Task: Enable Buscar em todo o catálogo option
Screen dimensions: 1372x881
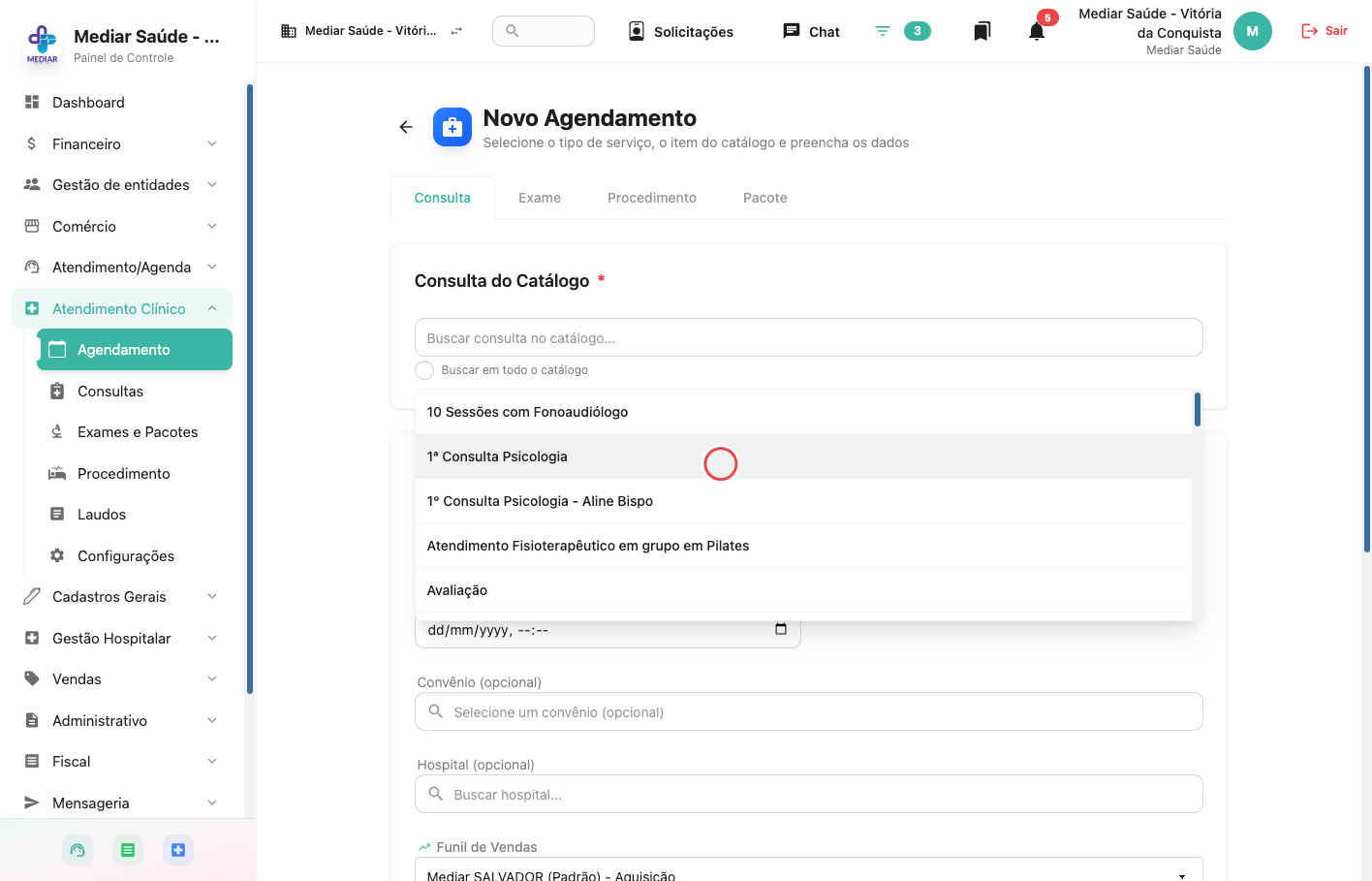Action: coord(424,370)
